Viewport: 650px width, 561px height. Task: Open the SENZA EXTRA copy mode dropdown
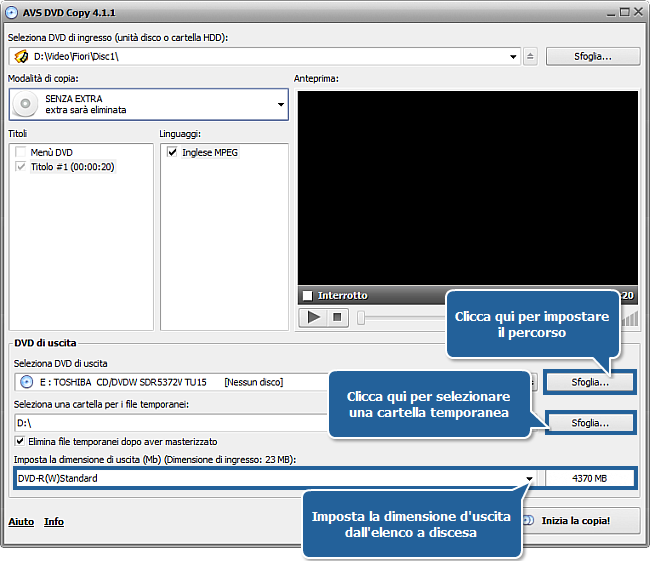[281, 104]
